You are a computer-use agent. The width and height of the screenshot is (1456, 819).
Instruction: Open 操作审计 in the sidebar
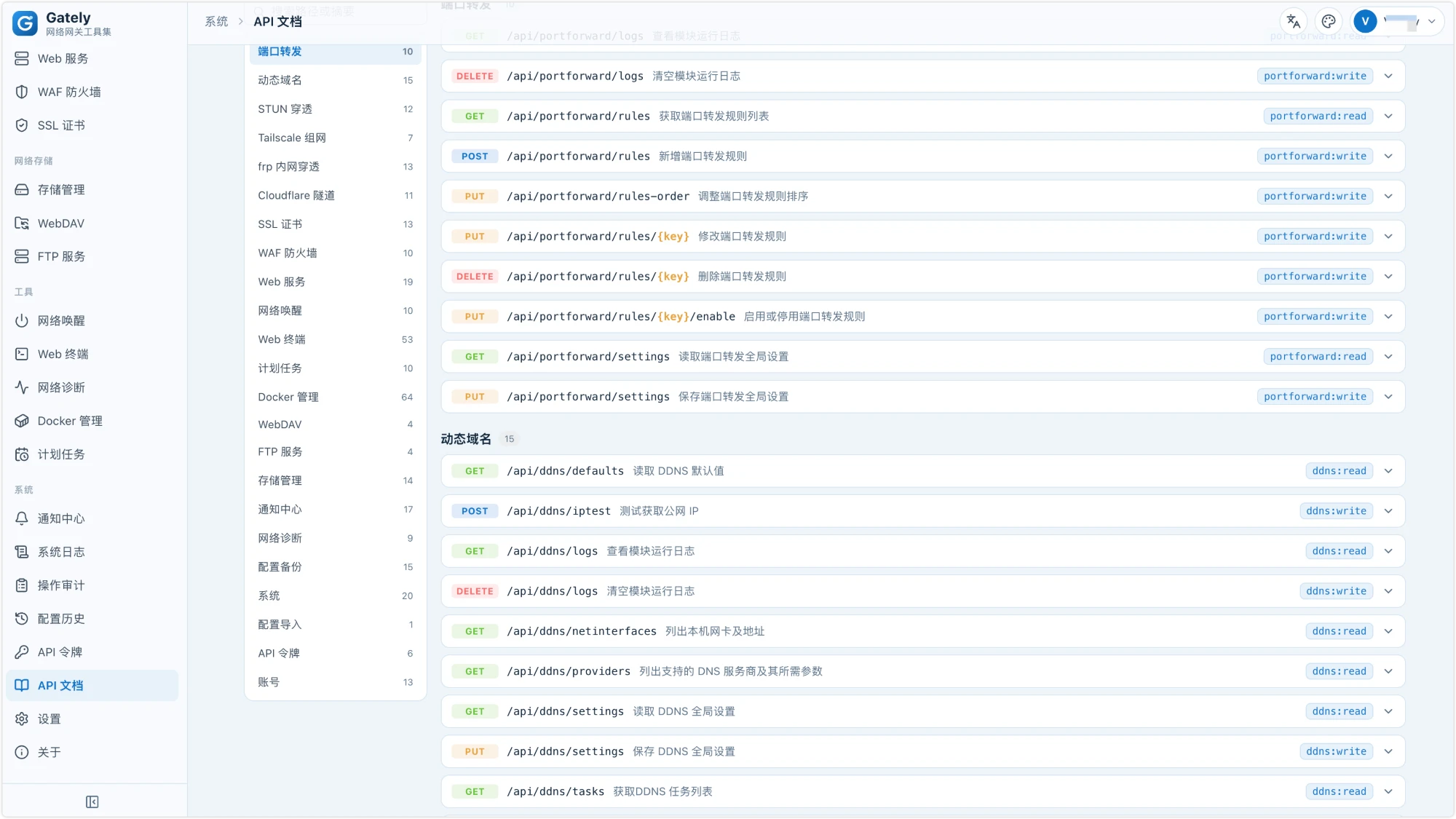(92, 586)
